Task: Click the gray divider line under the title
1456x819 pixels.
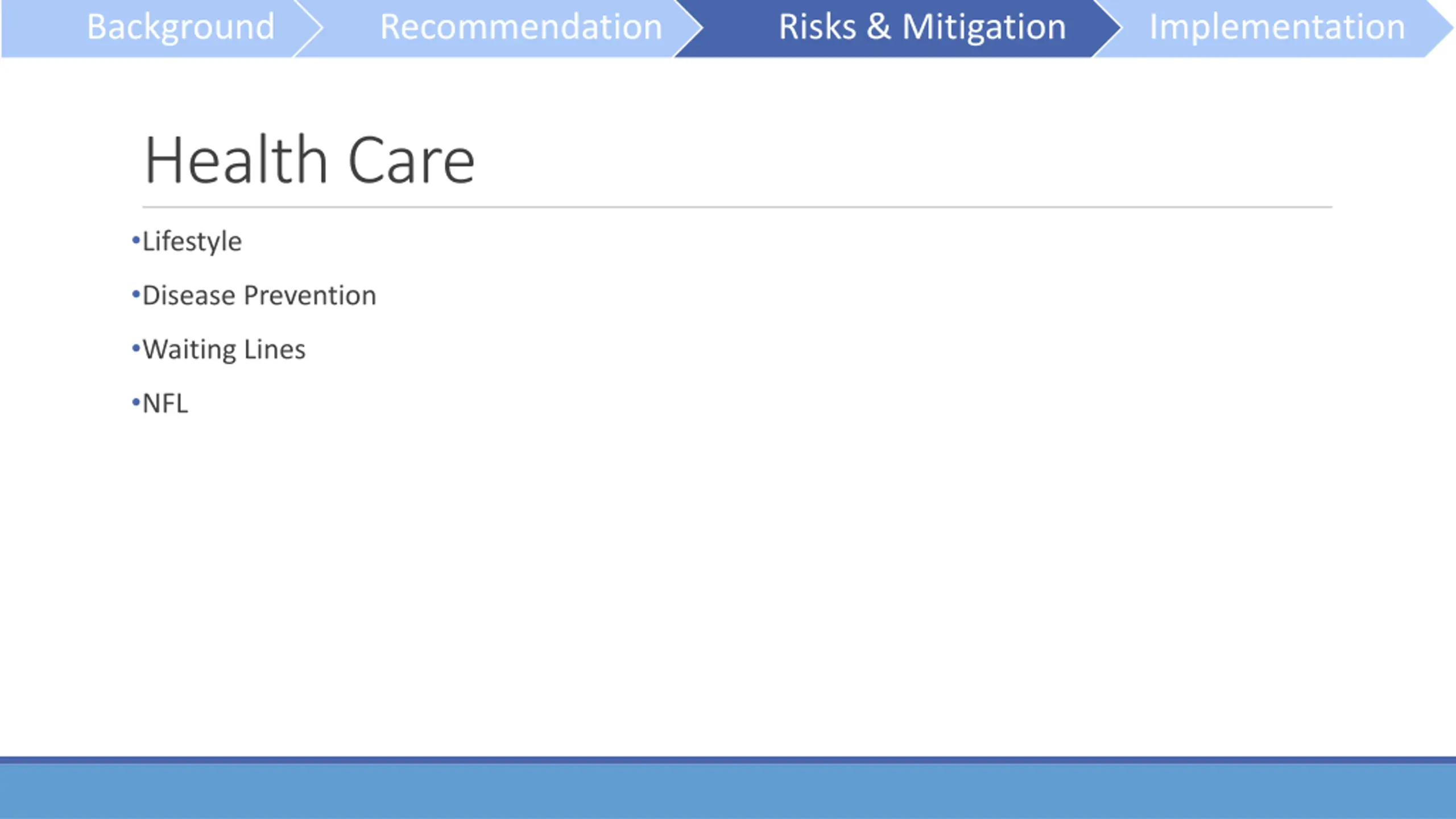Action: (737, 207)
